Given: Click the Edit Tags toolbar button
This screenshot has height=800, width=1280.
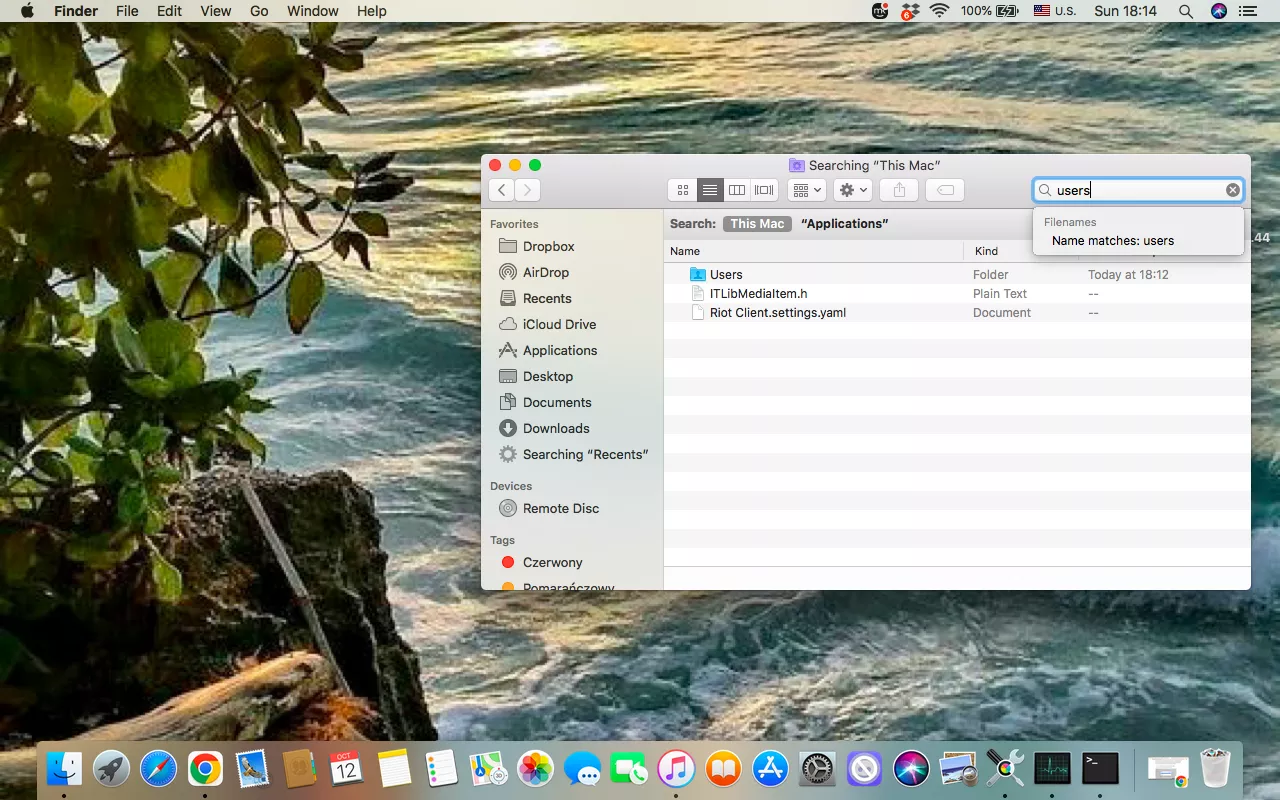Looking at the screenshot, I should 945,190.
